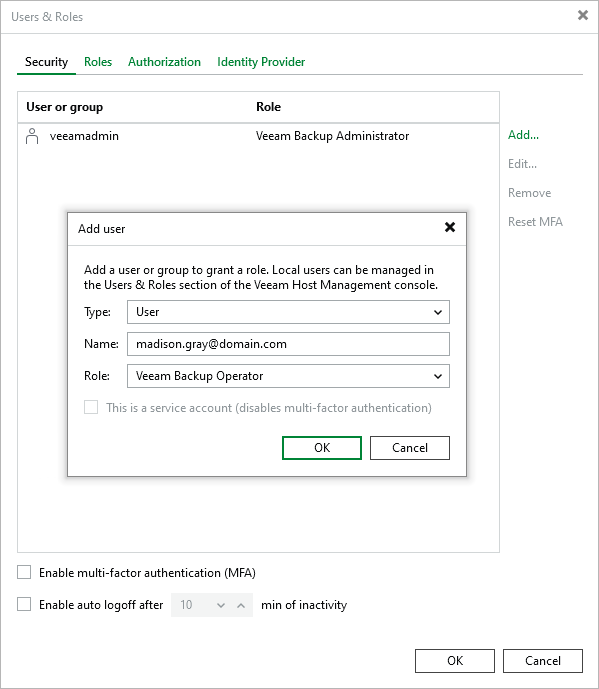Click the Edit... link

pyautogui.click(x=522, y=164)
